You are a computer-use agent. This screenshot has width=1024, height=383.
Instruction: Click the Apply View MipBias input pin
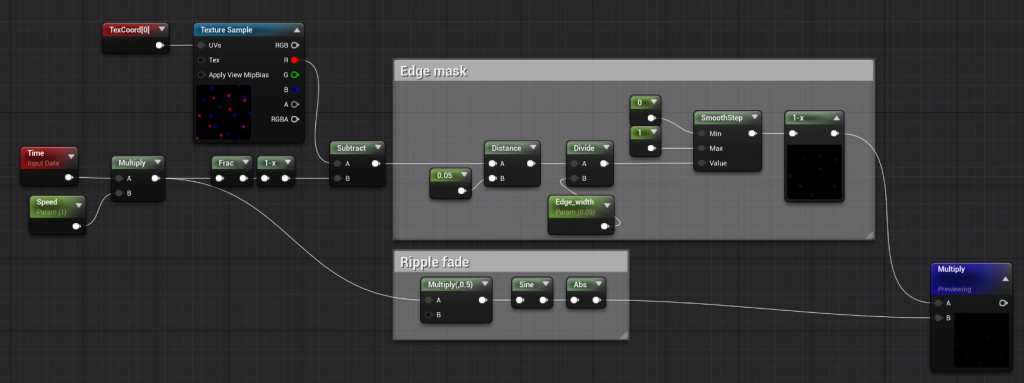201,75
